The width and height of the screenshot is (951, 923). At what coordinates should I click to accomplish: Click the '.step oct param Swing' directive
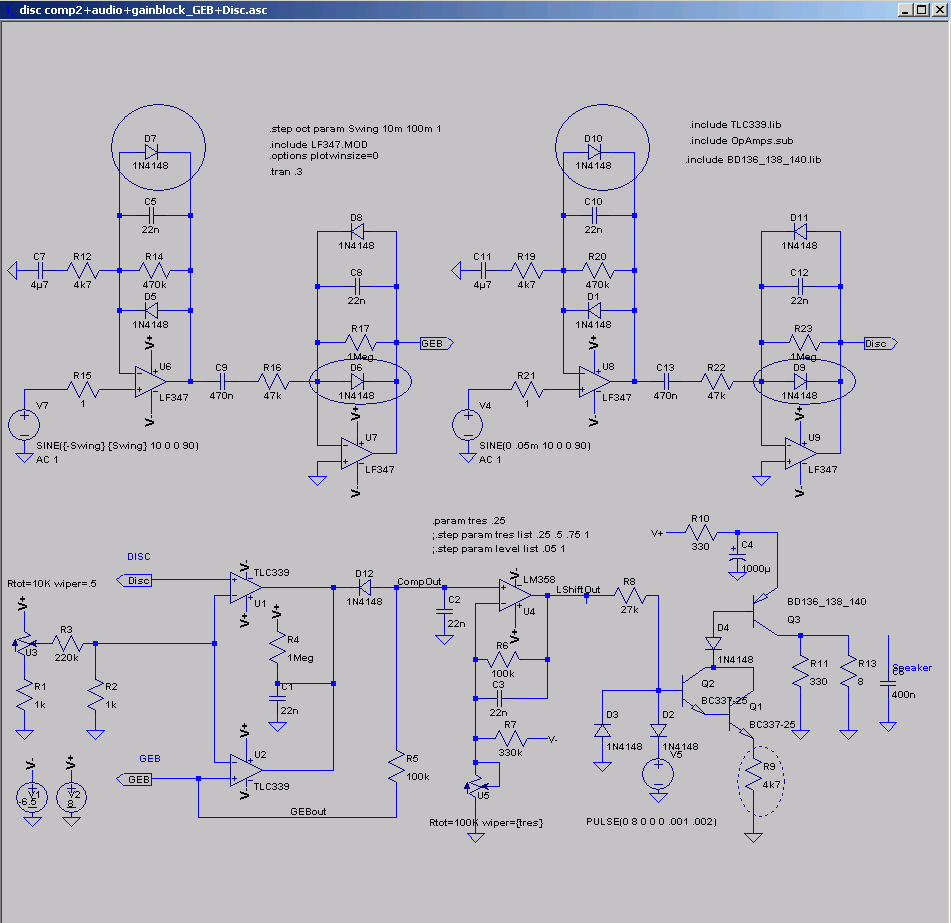point(355,129)
